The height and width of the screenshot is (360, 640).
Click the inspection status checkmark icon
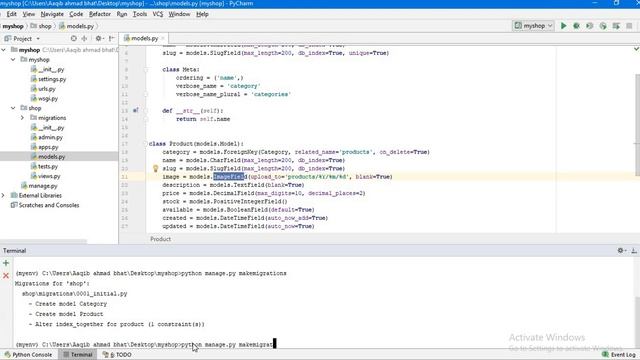click(636, 49)
